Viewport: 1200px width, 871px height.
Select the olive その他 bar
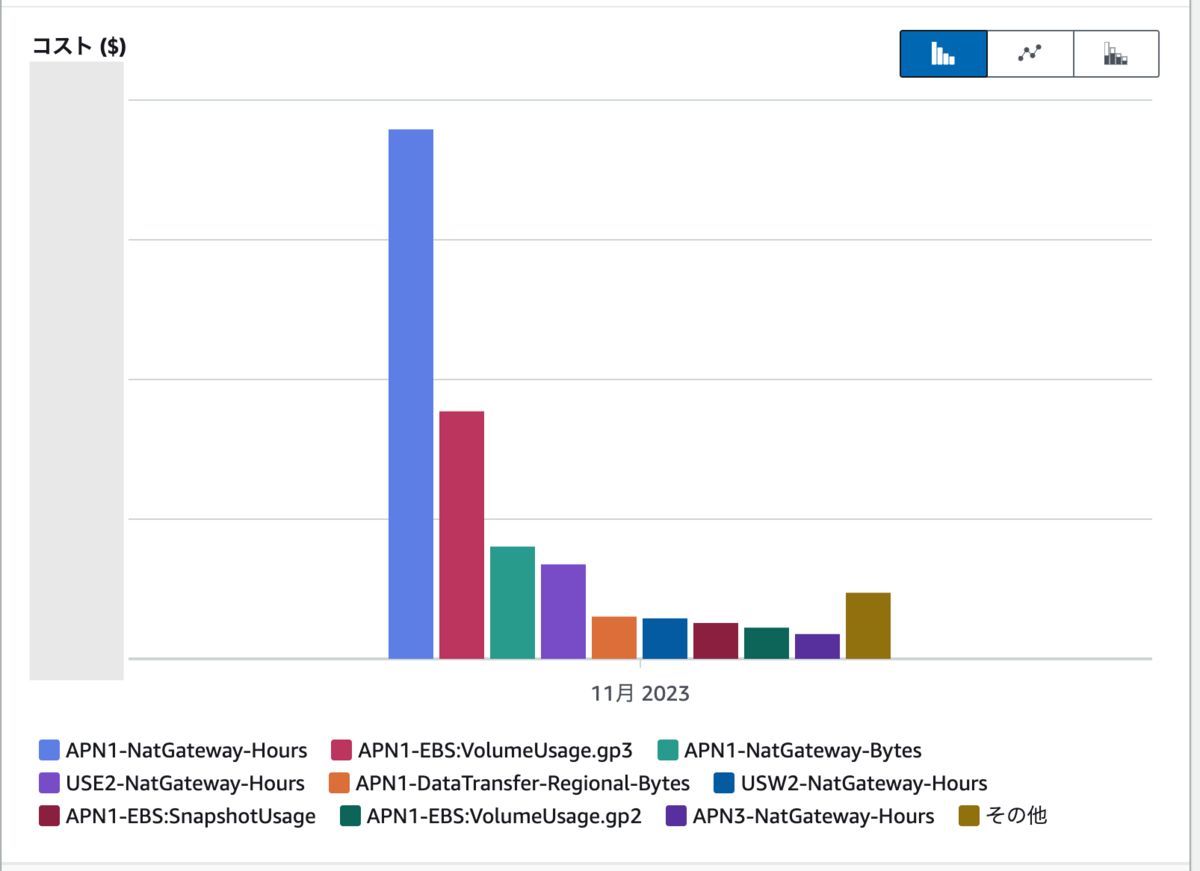pyautogui.click(x=868, y=625)
